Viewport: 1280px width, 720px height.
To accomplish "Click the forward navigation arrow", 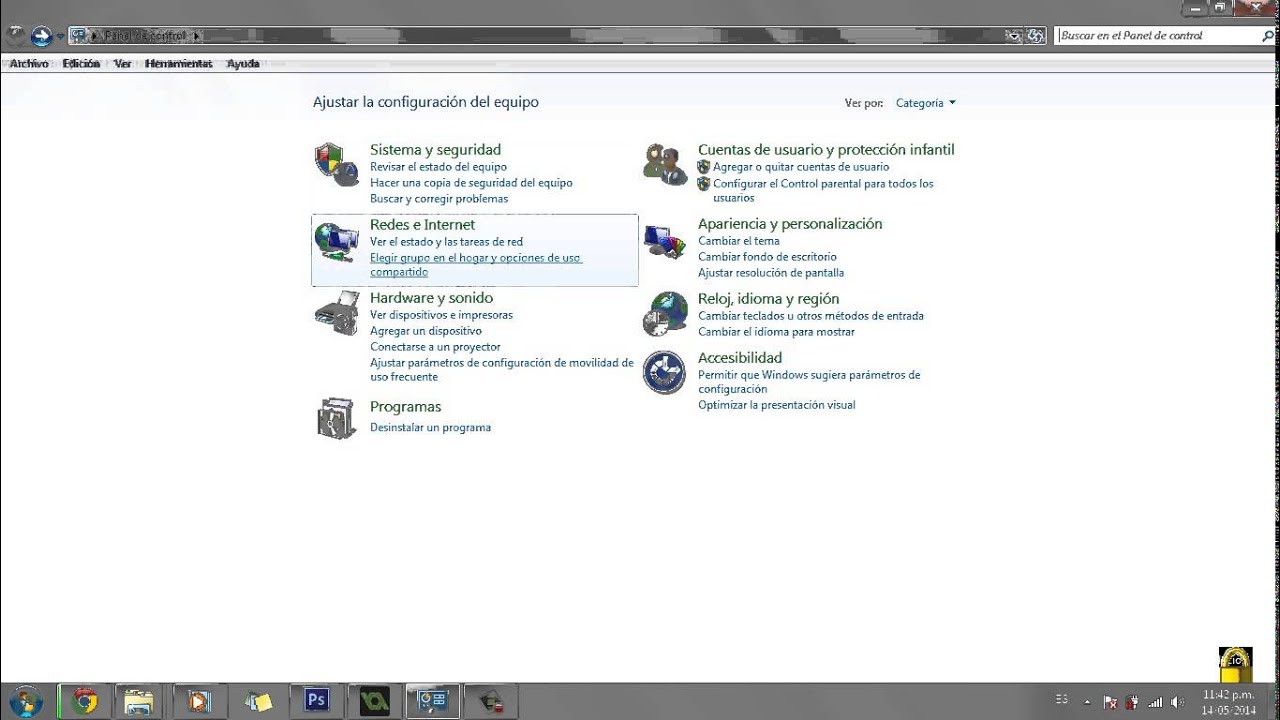I will pyautogui.click(x=42, y=36).
